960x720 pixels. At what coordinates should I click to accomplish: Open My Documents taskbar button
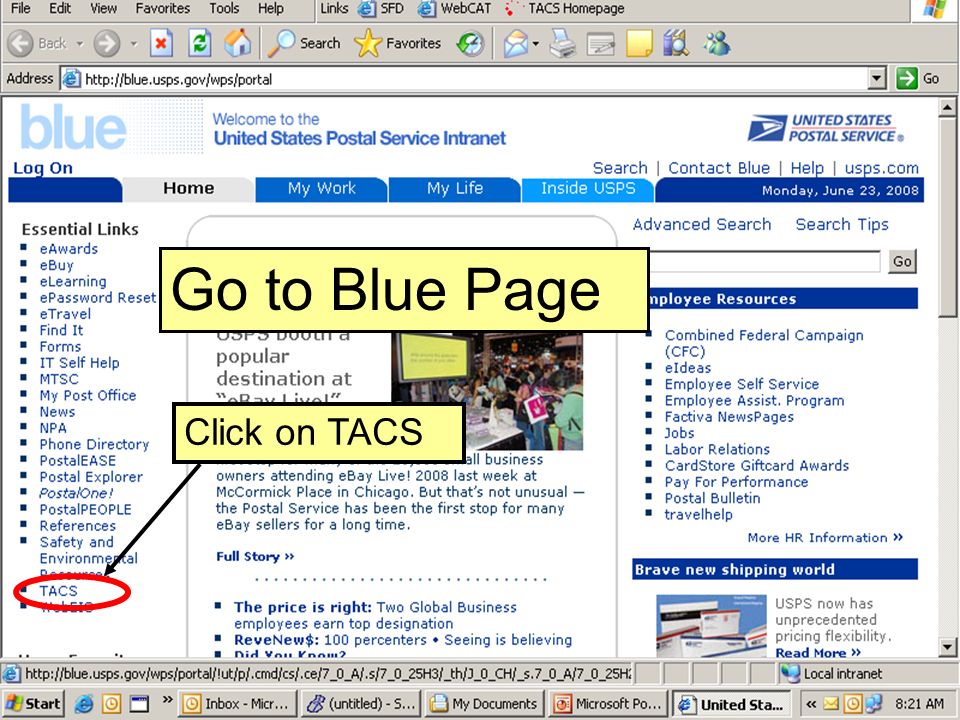coord(483,704)
